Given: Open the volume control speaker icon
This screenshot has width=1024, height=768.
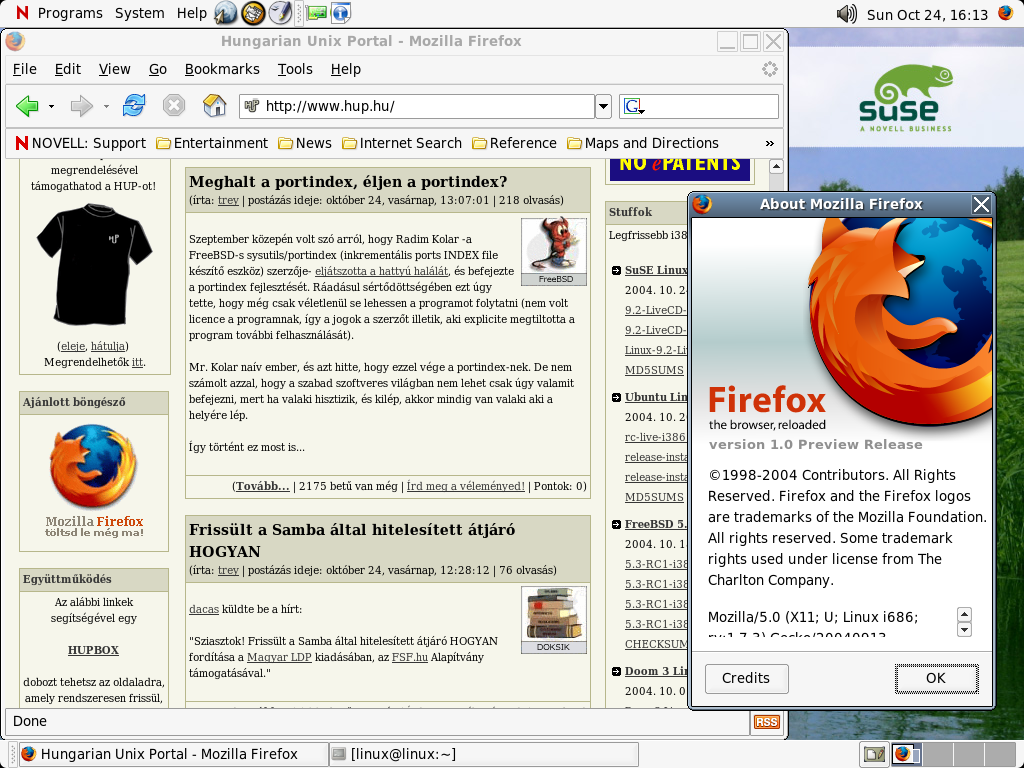Looking at the screenshot, I should [x=846, y=14].
